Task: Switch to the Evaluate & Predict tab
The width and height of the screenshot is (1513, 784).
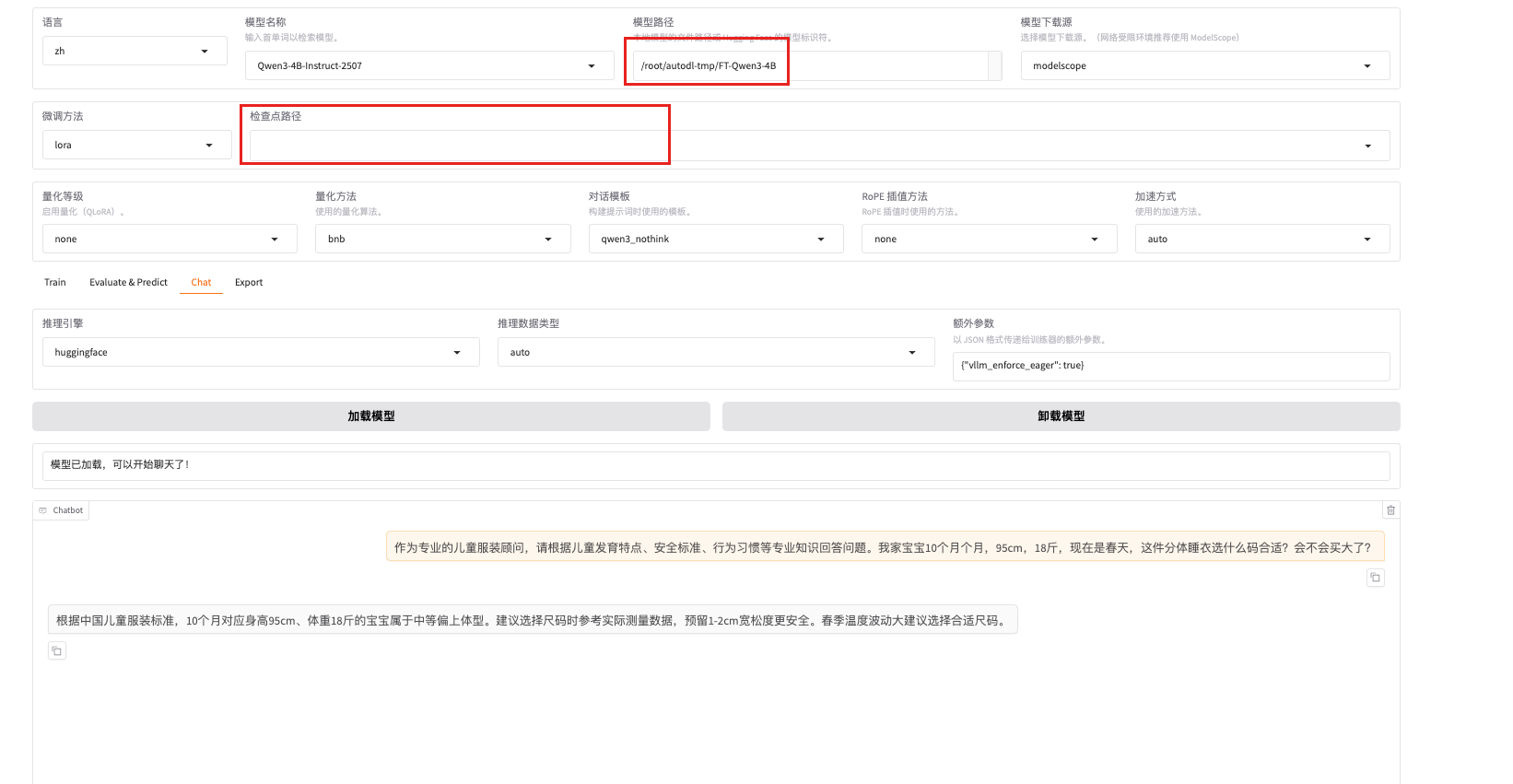Action: [x=128, y=282]
